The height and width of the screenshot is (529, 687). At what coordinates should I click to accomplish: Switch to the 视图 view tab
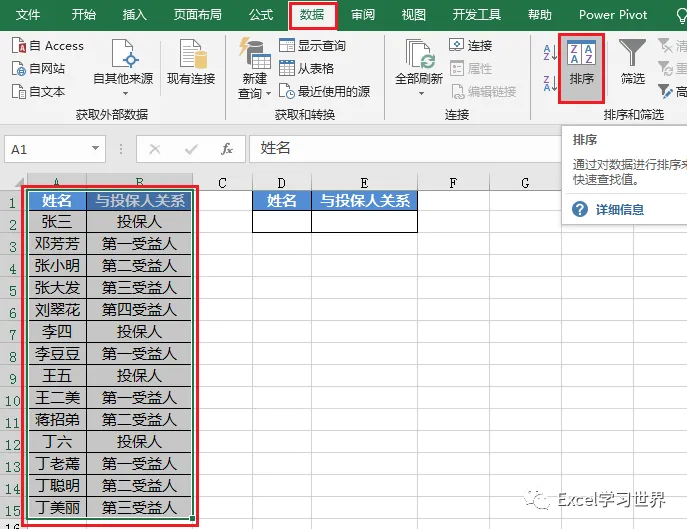pos(414,15)
